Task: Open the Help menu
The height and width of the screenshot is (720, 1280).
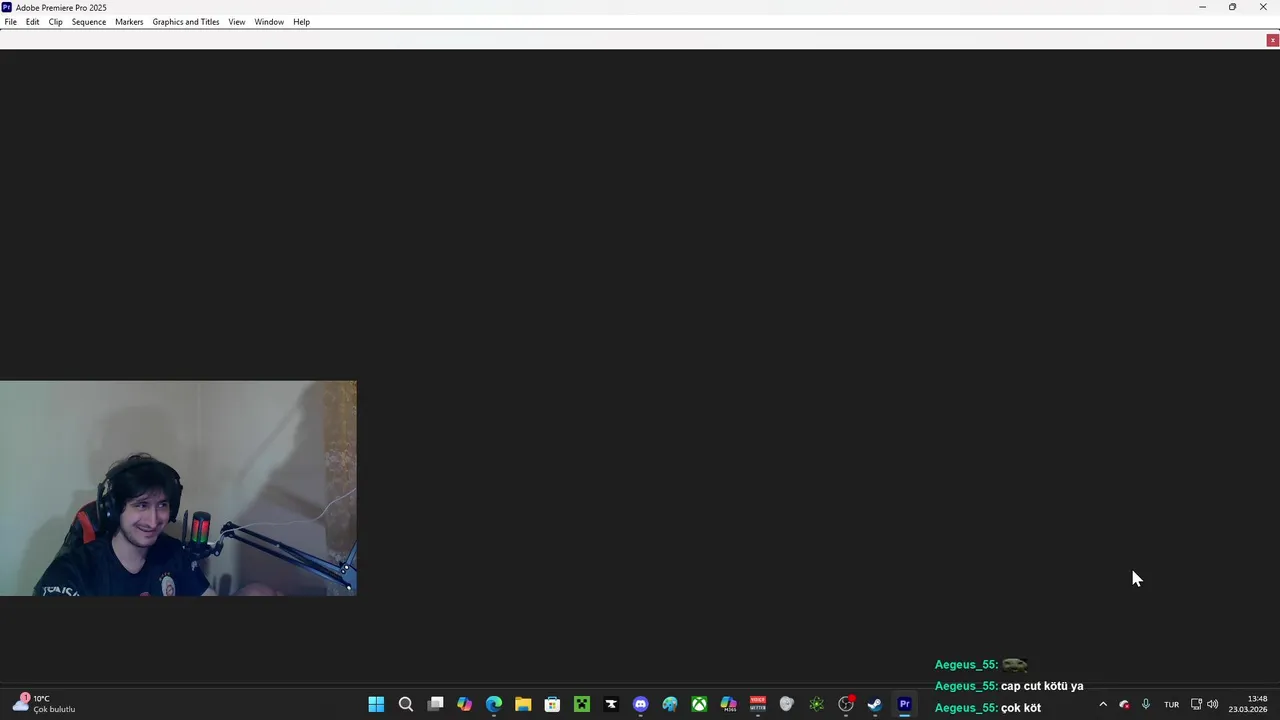Action: [x=301, y=22]
